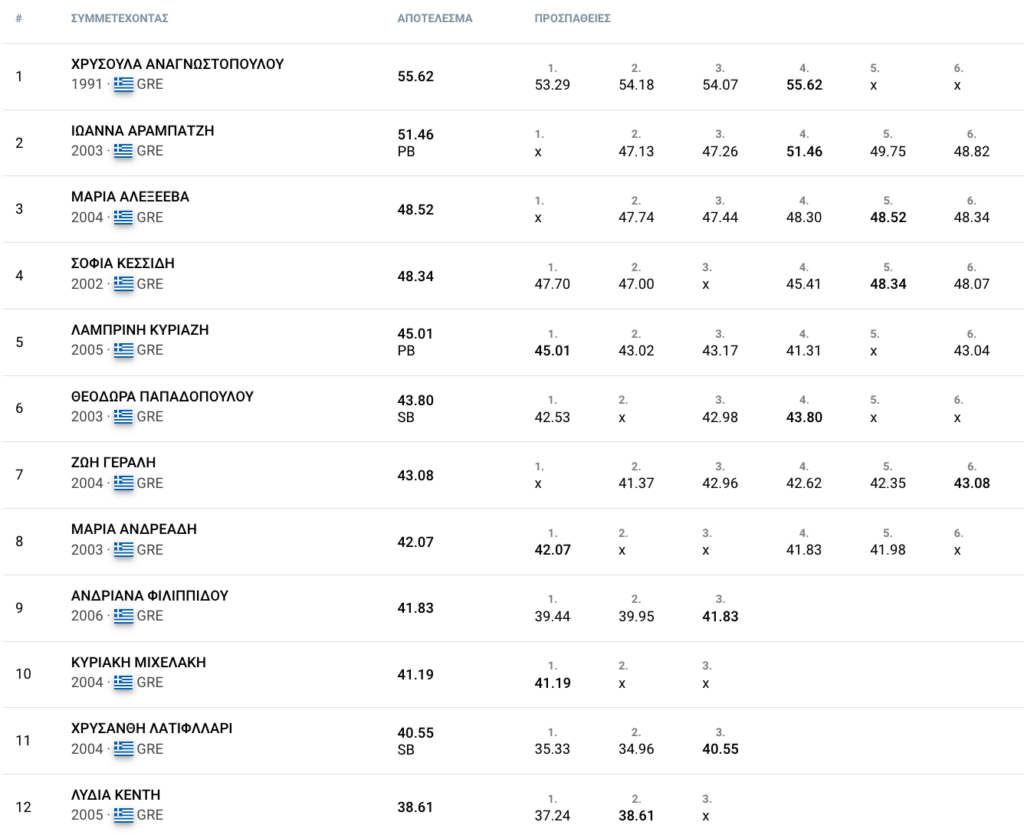The height and width of the screenshot is (835, 1024).
Task: Click the ΑΠΟΤΕΛΕΣΜΑ column header
Action: 434,19
